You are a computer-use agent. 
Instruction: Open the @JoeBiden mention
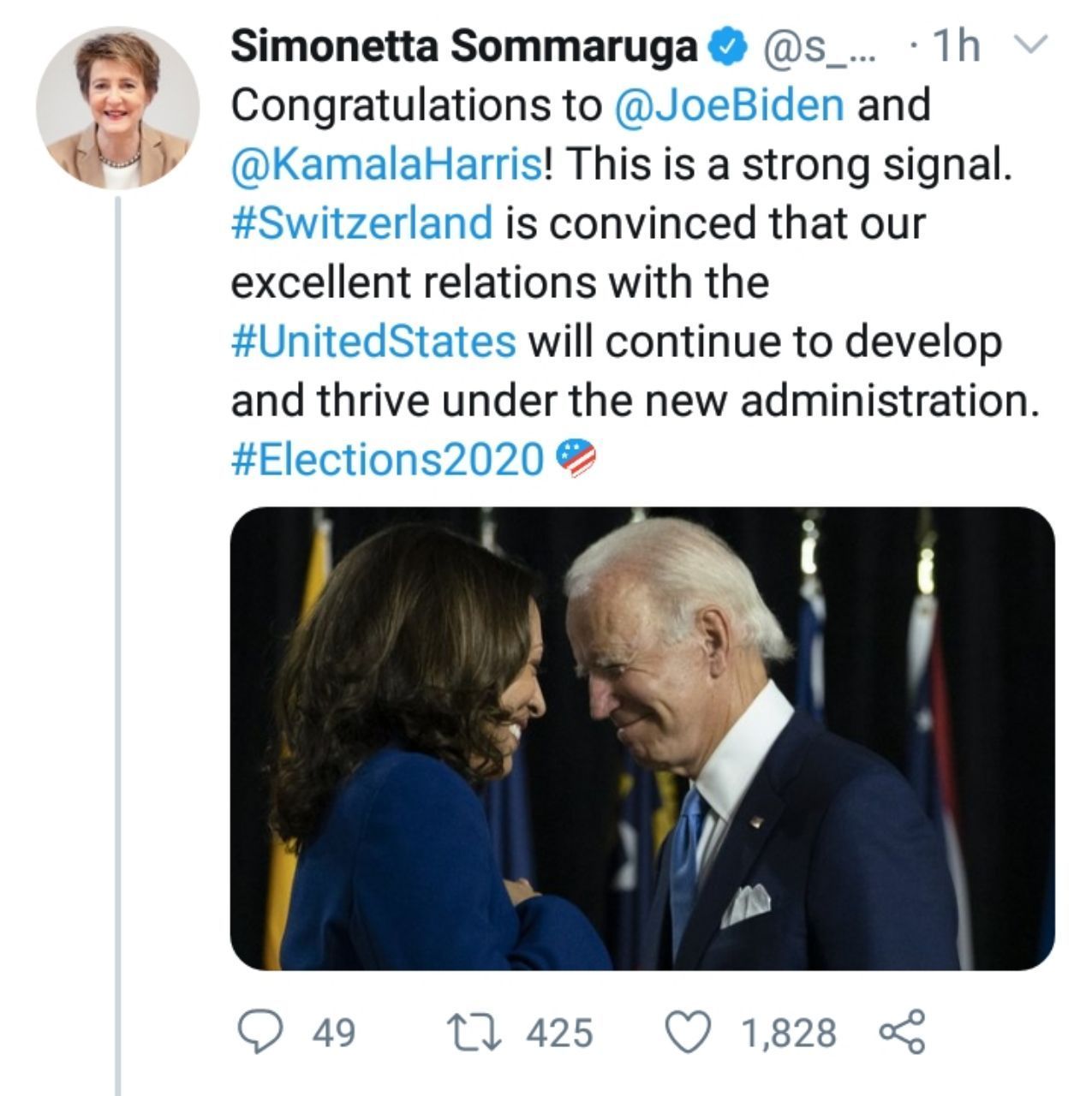(x=729, y=105)
